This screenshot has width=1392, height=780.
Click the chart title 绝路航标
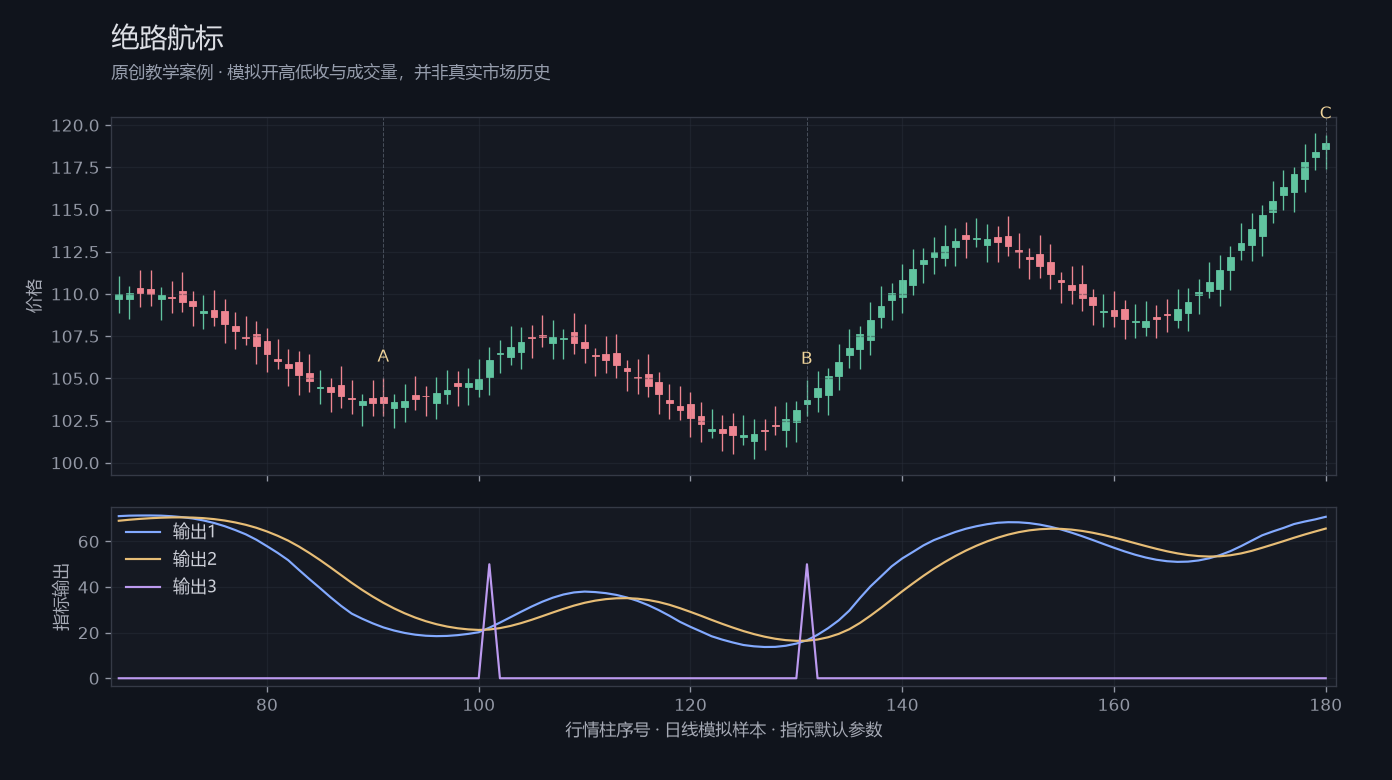(167, 38)
